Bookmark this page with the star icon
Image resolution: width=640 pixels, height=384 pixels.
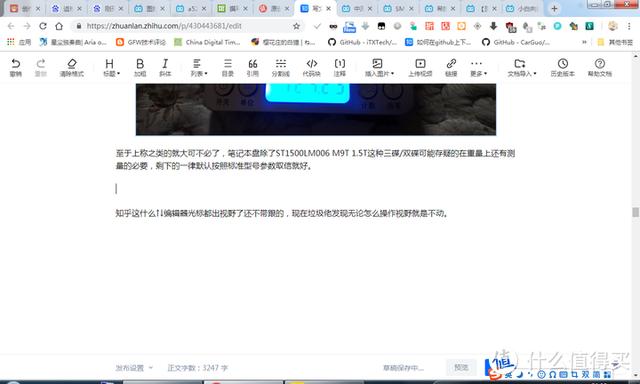coord(296,26)
